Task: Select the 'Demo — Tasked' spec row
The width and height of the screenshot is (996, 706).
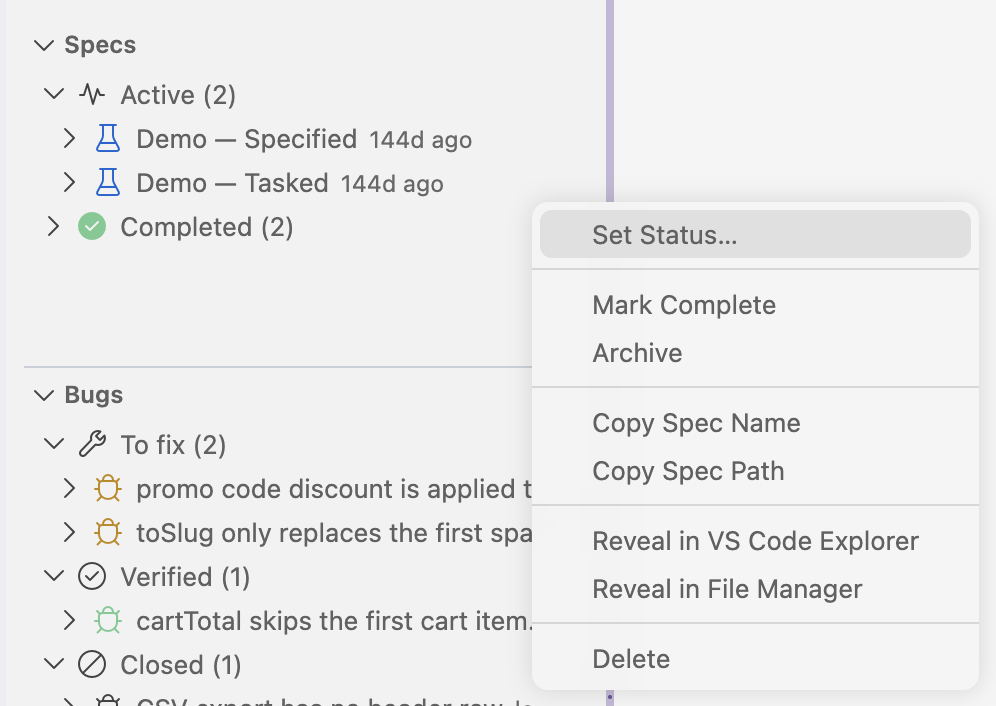Action: (232, 183)
